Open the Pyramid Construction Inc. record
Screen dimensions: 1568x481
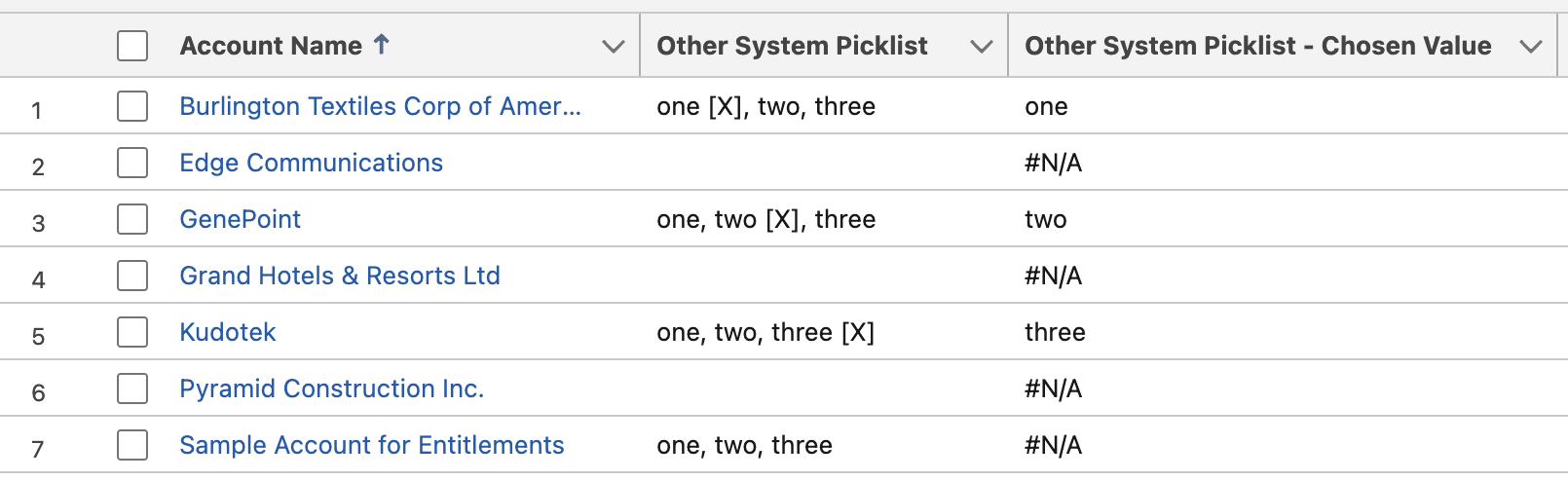[331, 388]
